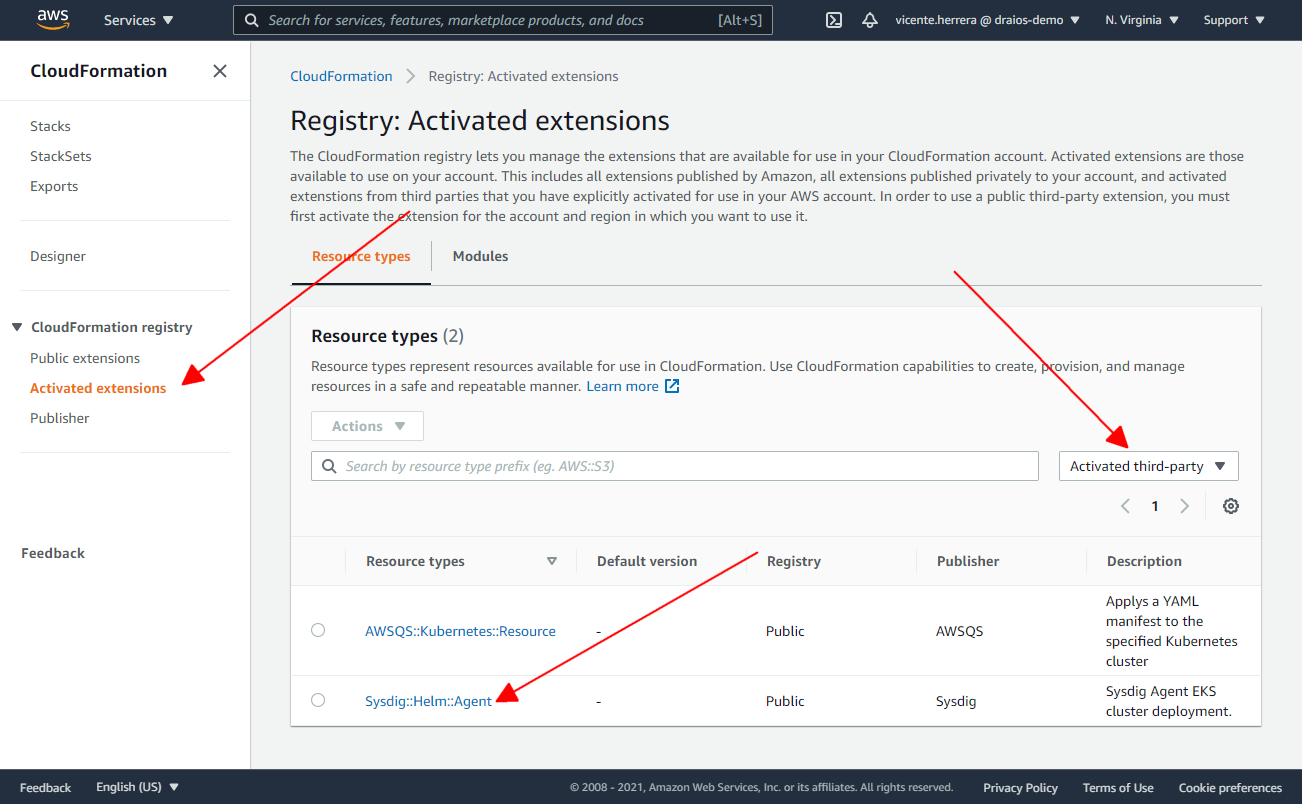
Task: Click page number 1 in pagination
Action: (x=1155, y=506)
